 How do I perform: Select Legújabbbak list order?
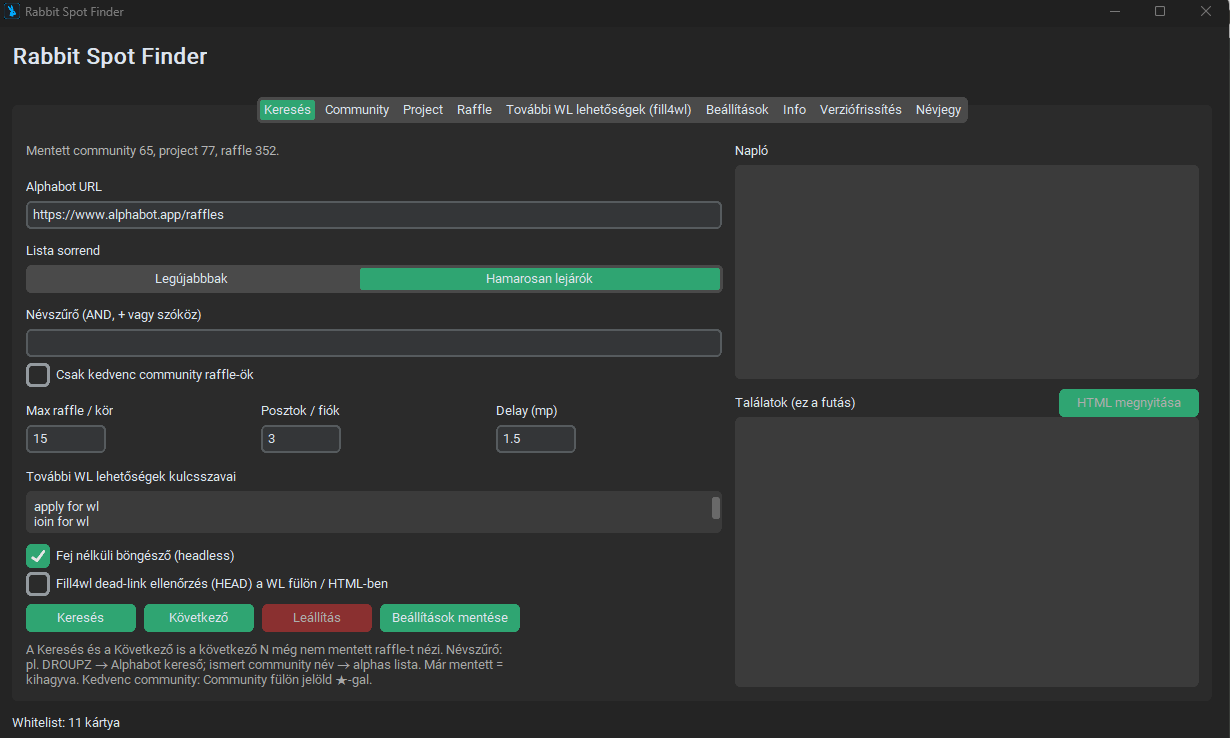(192, 279)
